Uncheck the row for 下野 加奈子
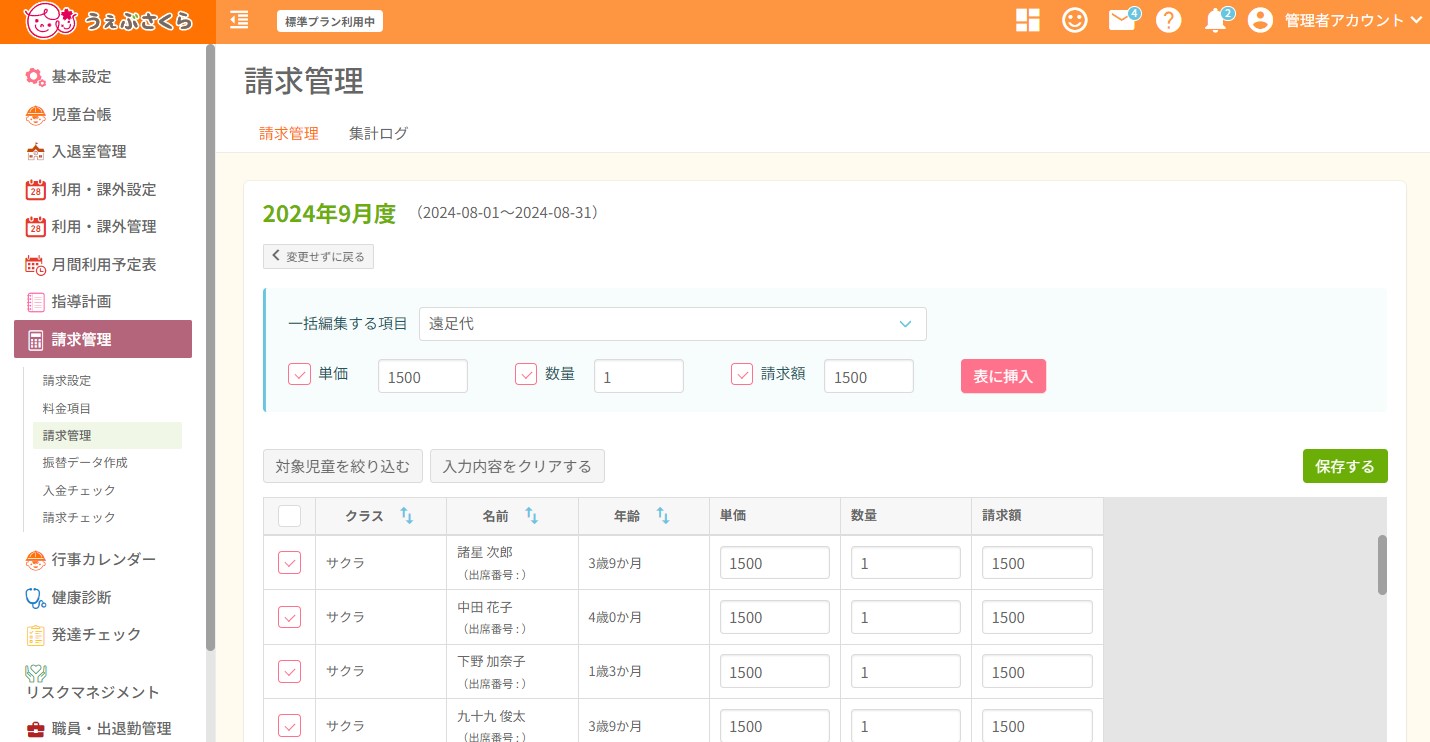 [x=289, y=672]
